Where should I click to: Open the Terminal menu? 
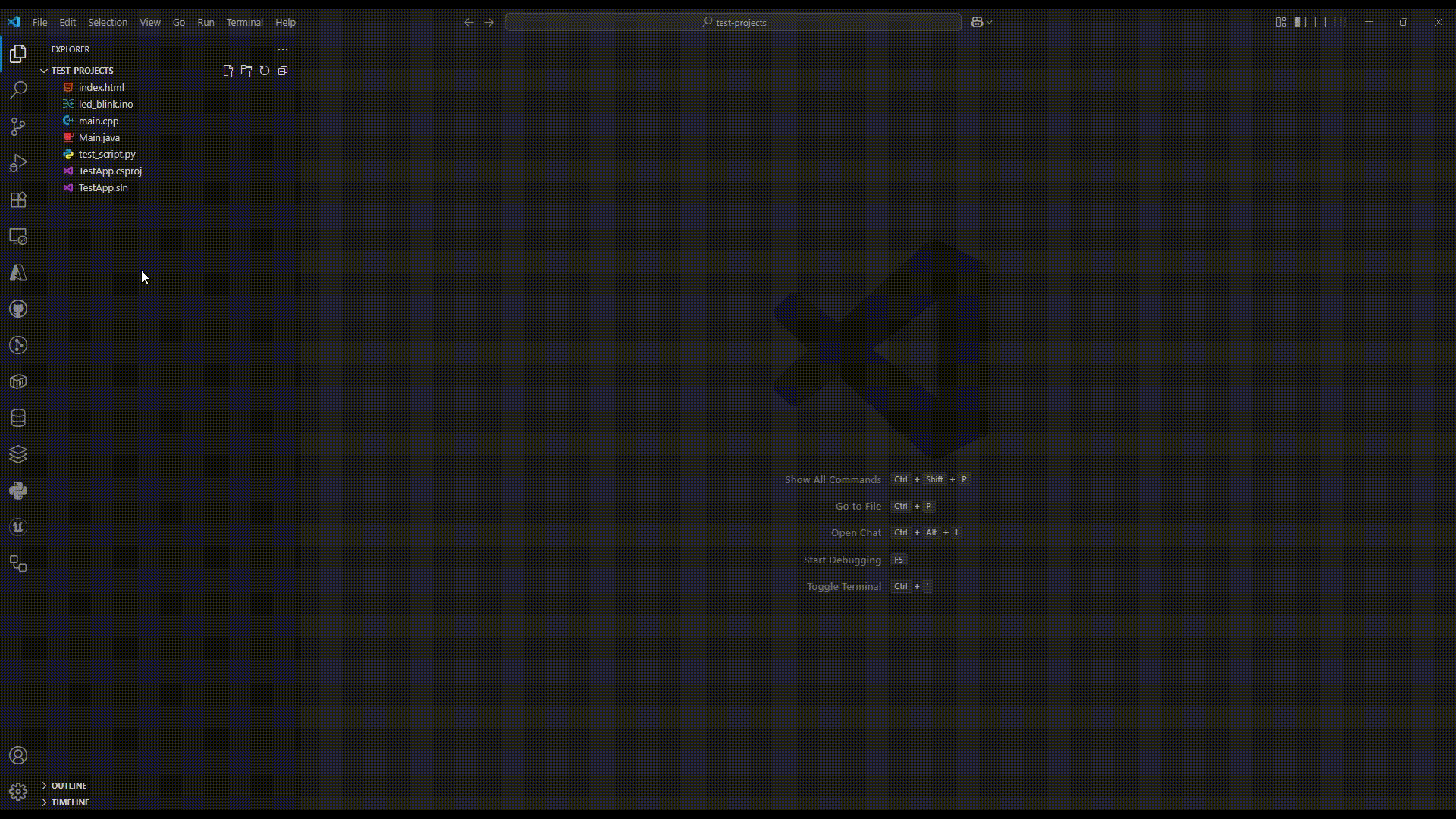point(244,22)
